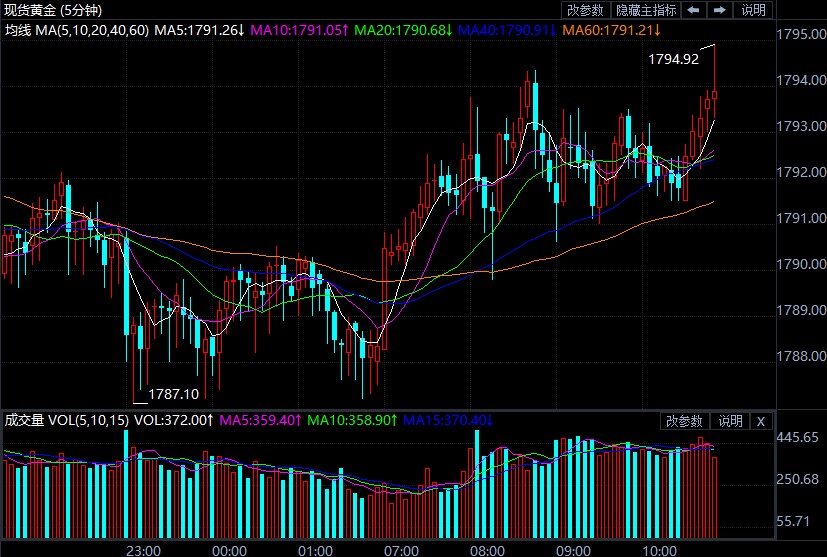
Task: Click the VOL:372.00 value
Action: [174, 420]
